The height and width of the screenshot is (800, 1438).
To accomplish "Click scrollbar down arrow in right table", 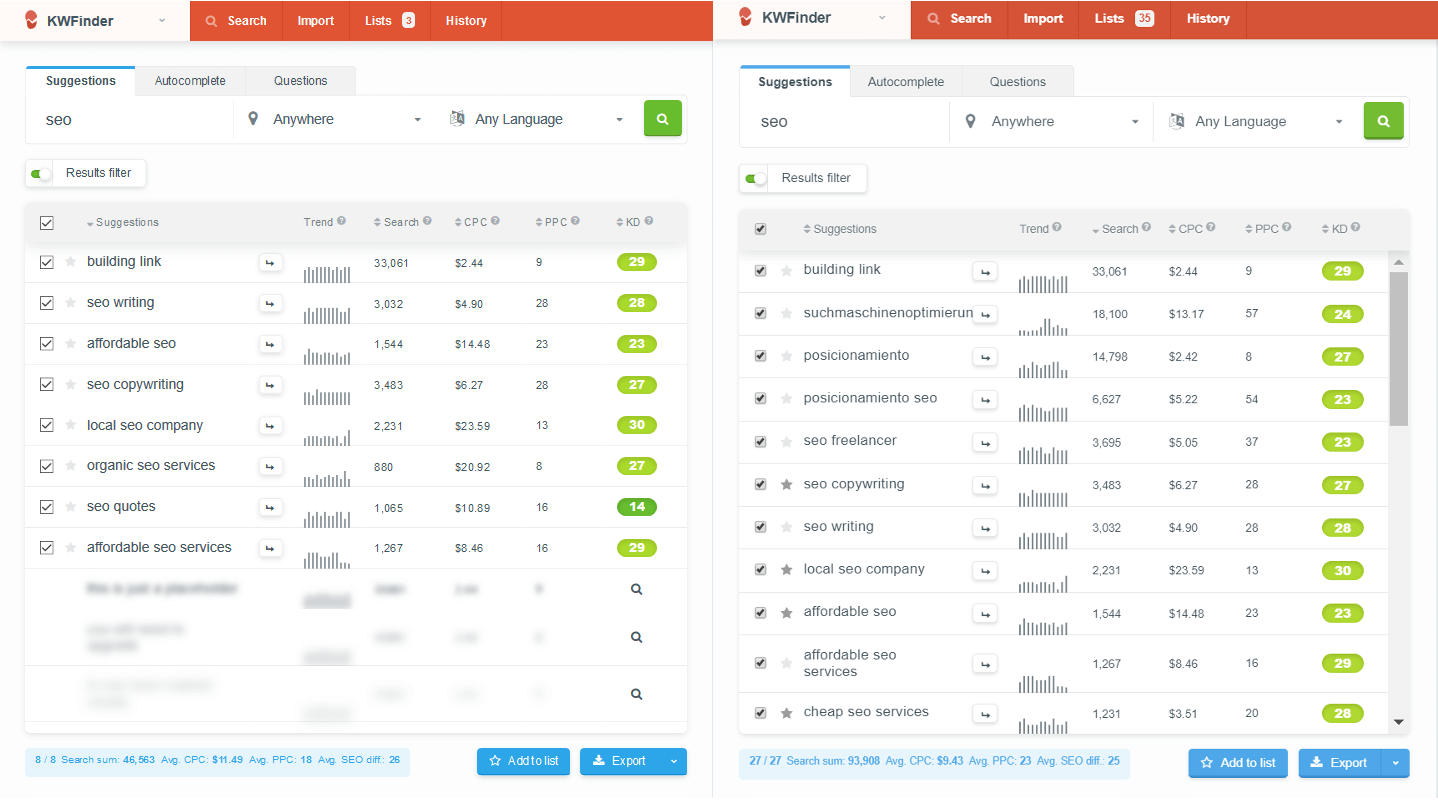I will [1399, 722].
